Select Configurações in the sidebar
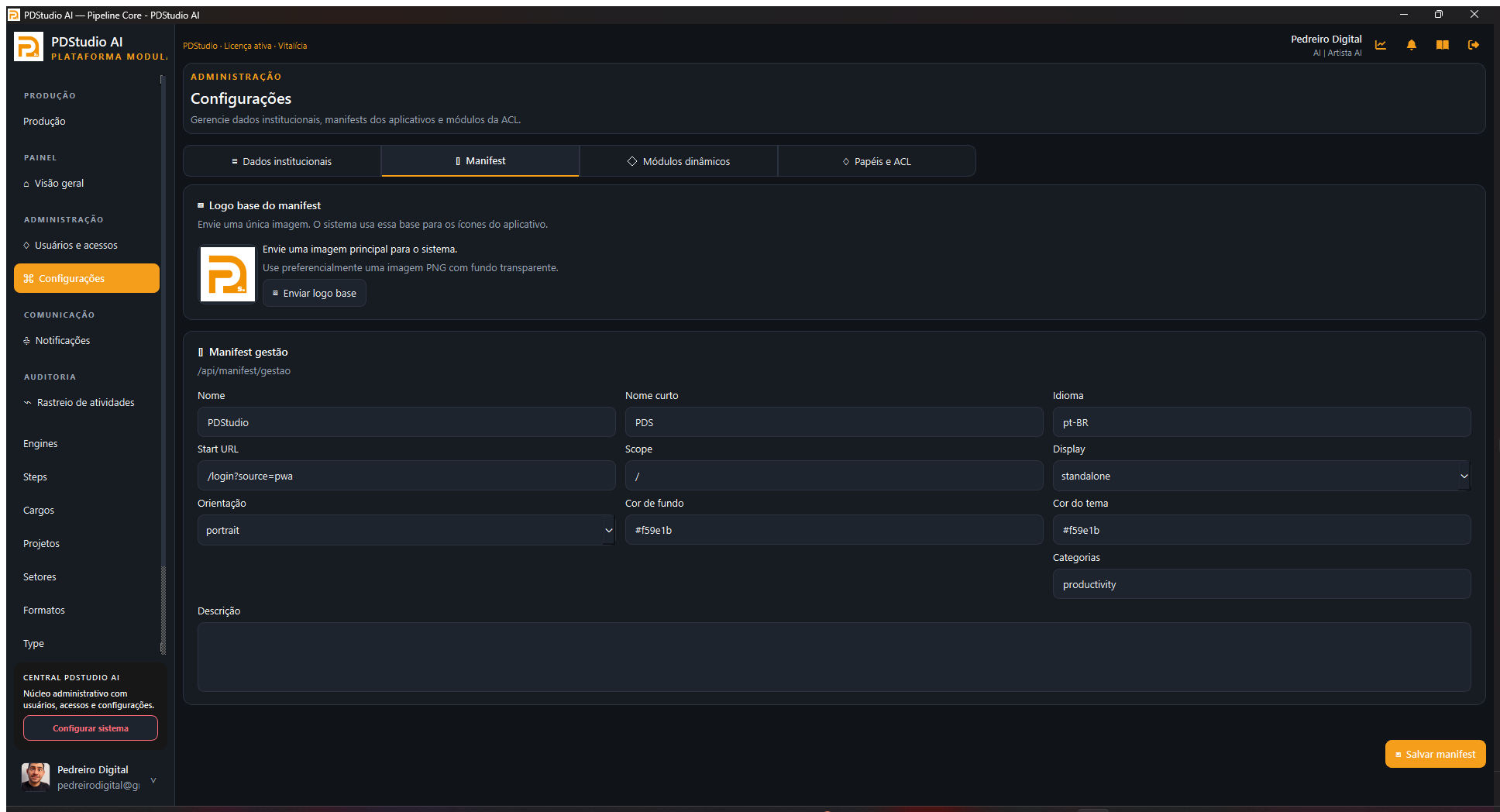 (87, 278)
